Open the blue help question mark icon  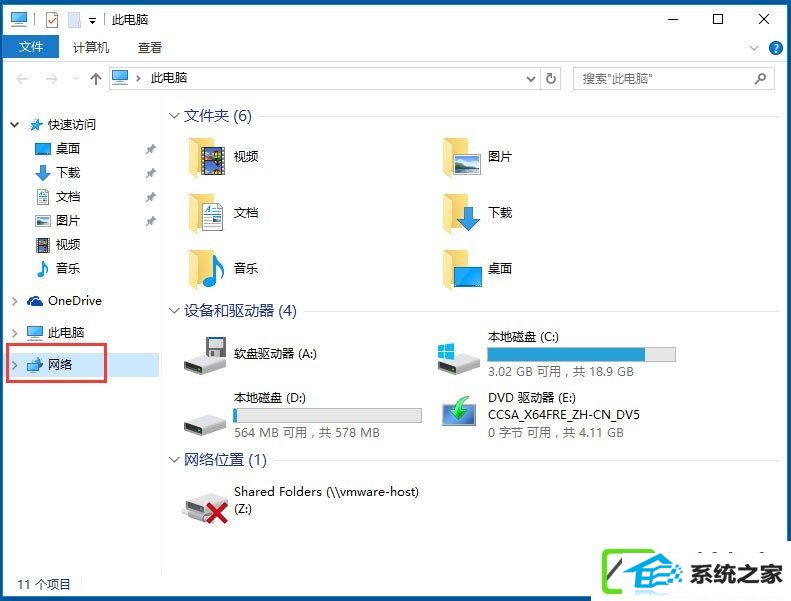[x=775, y=48]
